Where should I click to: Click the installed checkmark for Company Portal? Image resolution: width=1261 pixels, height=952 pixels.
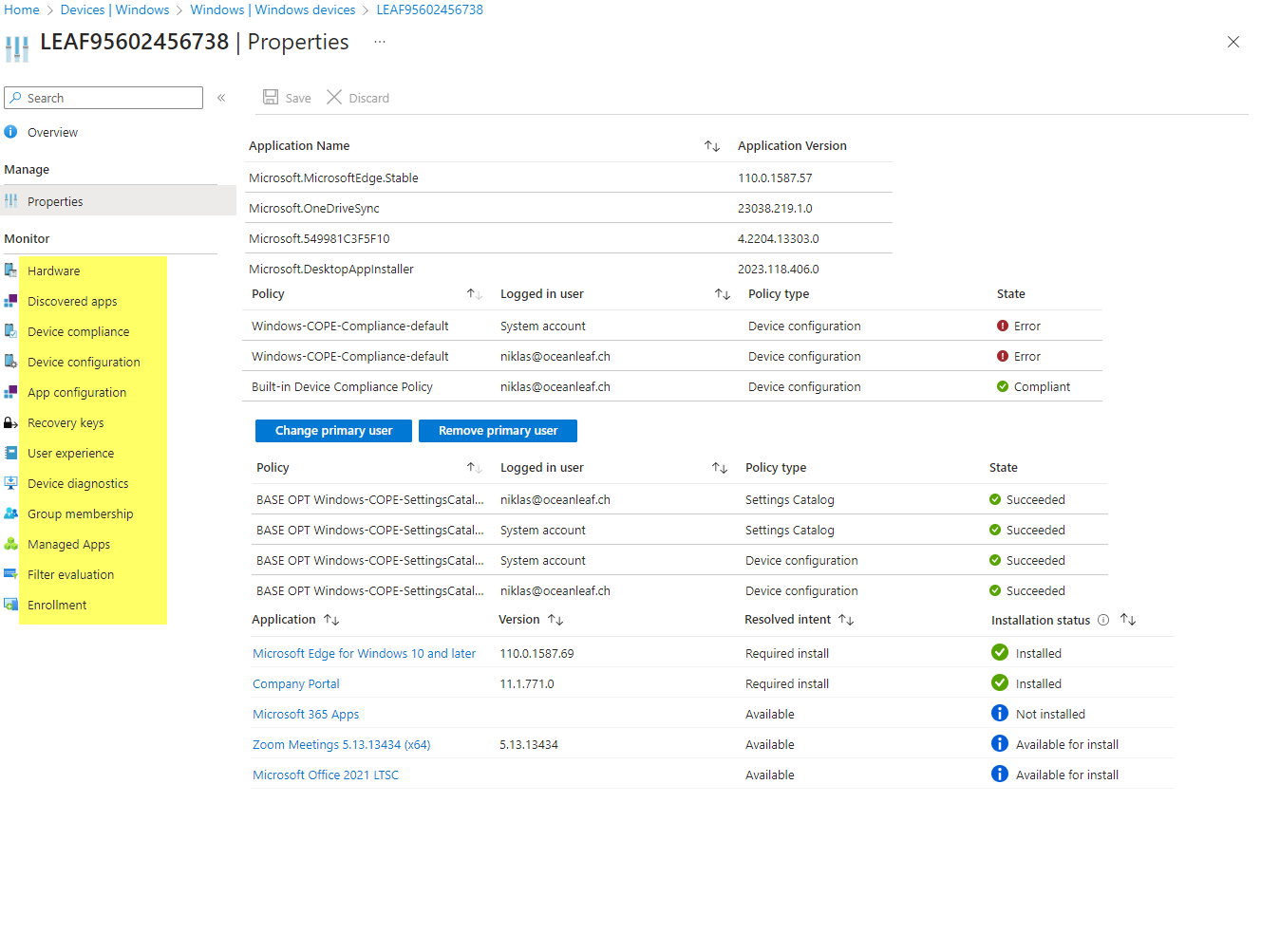click(x=1000, y=682)
